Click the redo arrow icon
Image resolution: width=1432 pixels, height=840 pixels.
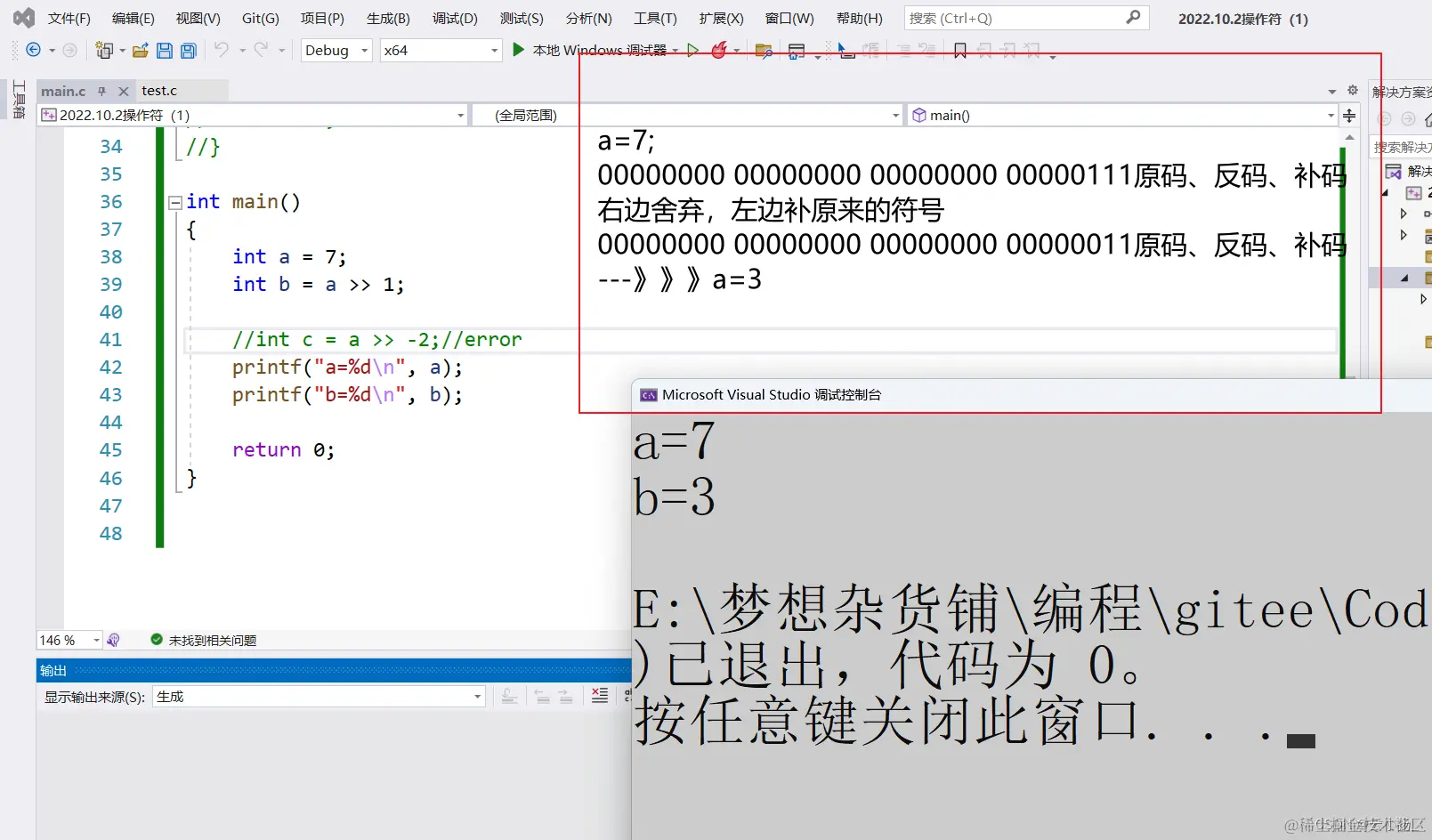point(261,50)
